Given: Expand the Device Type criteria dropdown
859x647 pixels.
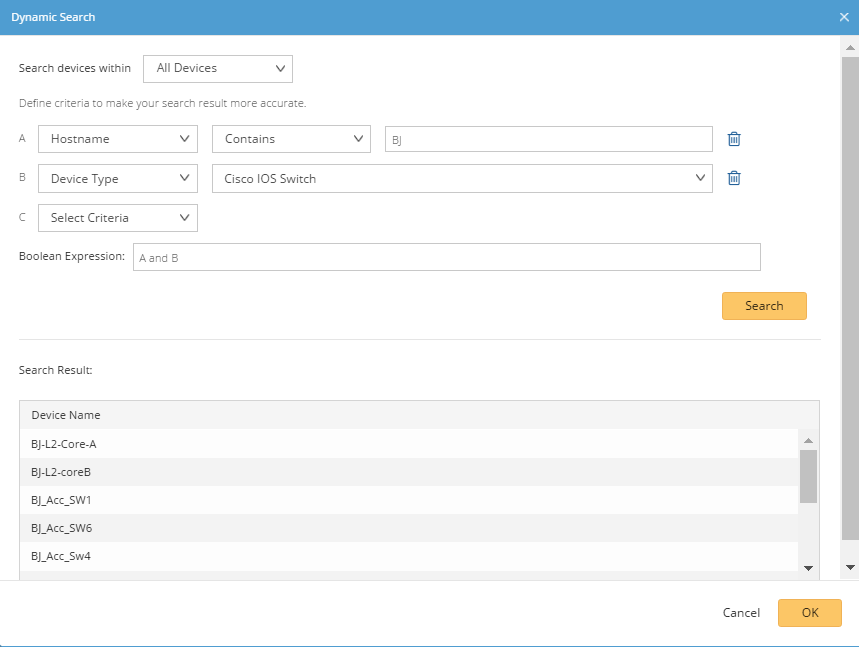Looking at the screenshot, I should [118, 179].
